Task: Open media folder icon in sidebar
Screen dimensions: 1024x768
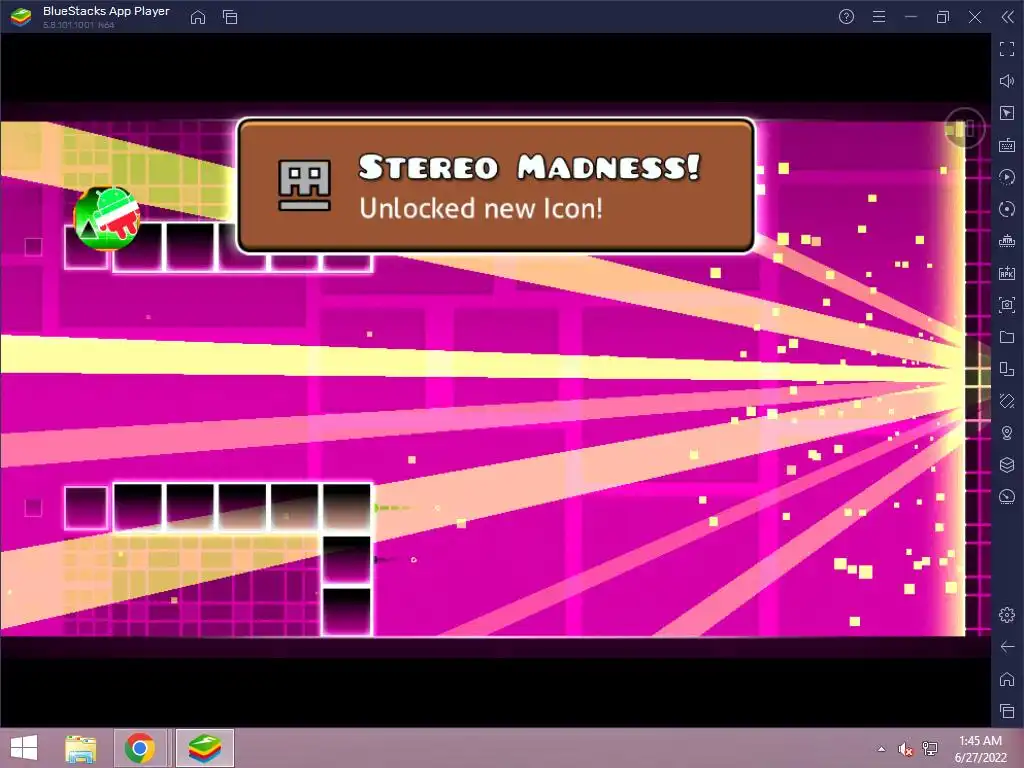Action: (x=1007, y=337)
